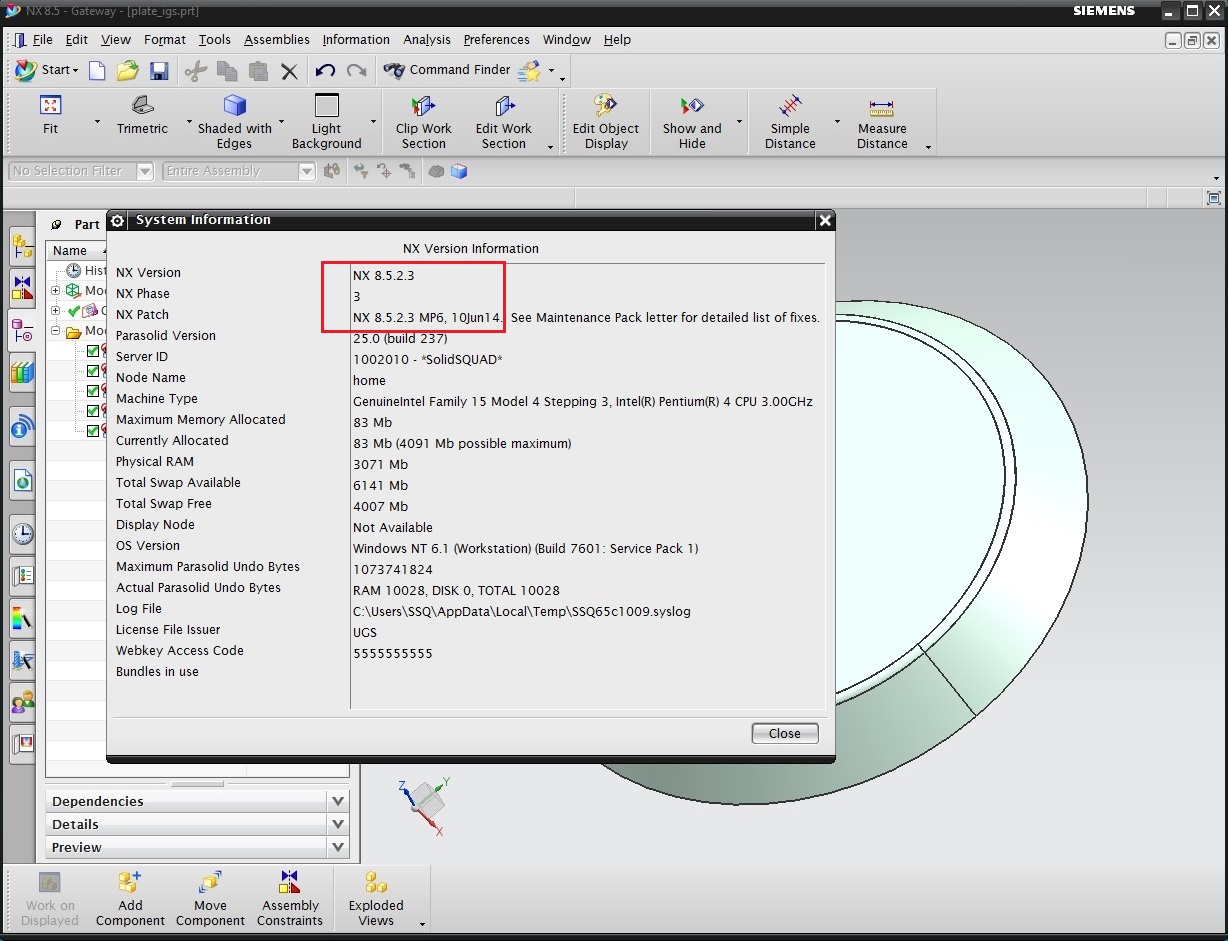Click the 'Parasolid Version' label
1228x941 pixels.
point(166,336)
